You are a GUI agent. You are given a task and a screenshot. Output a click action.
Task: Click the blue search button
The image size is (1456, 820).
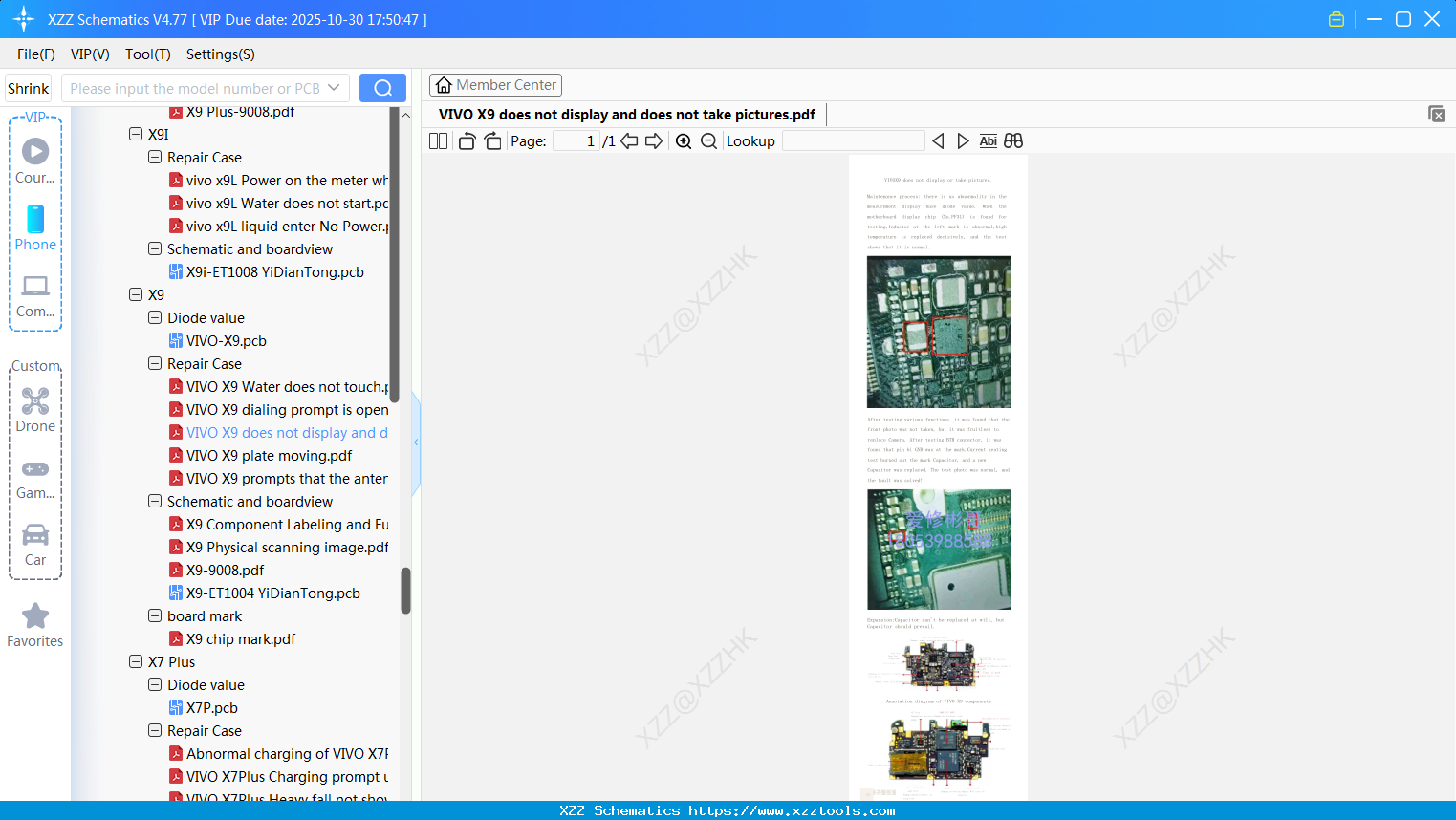click(x=382, y=88)
